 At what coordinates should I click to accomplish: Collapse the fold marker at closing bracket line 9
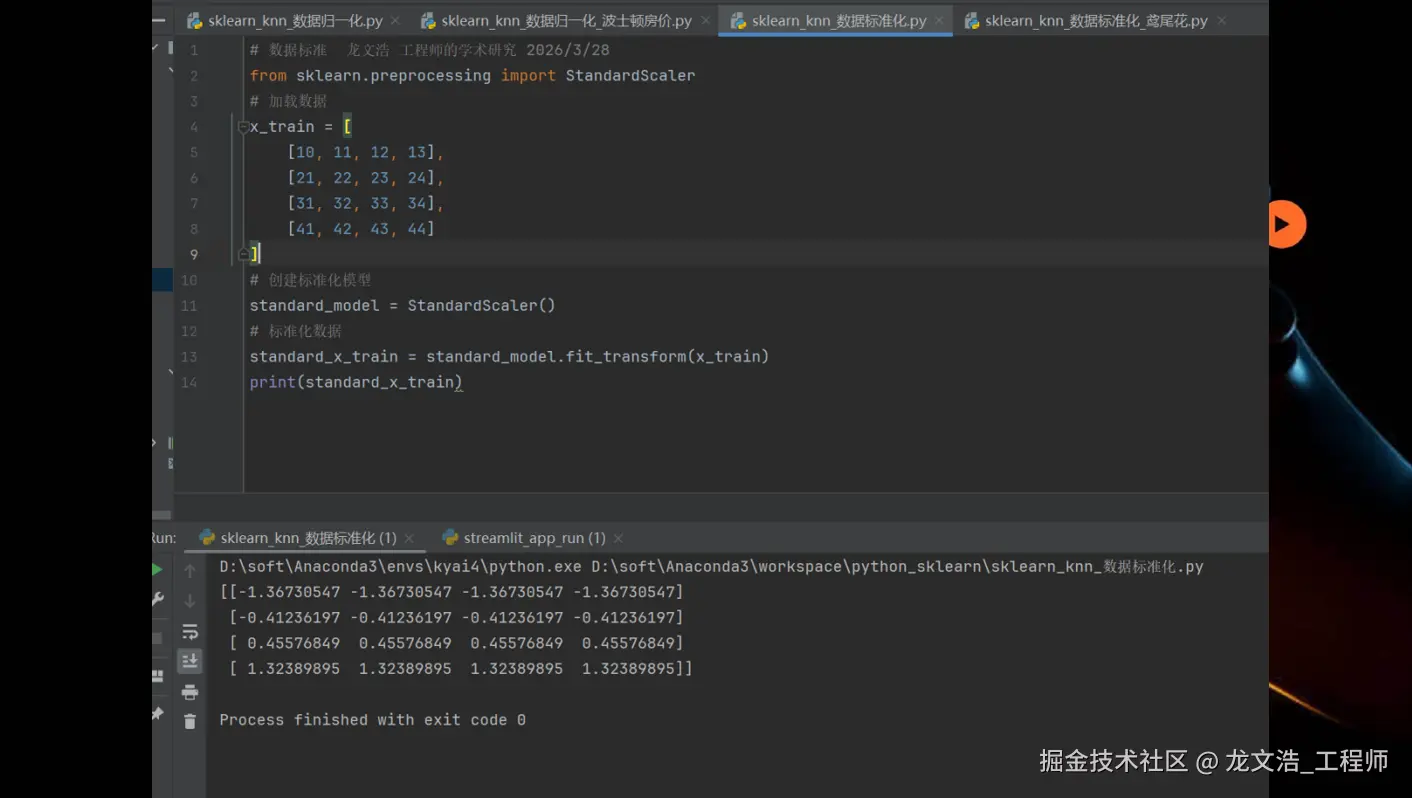pyautogui.click(x=243, y=254)
